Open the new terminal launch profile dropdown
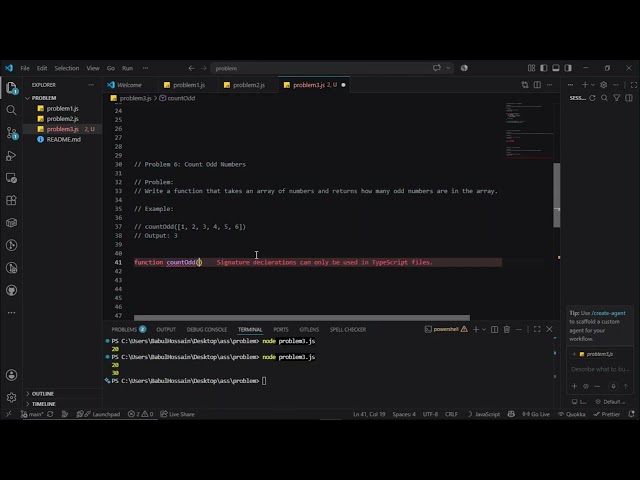 click(484, 329)
